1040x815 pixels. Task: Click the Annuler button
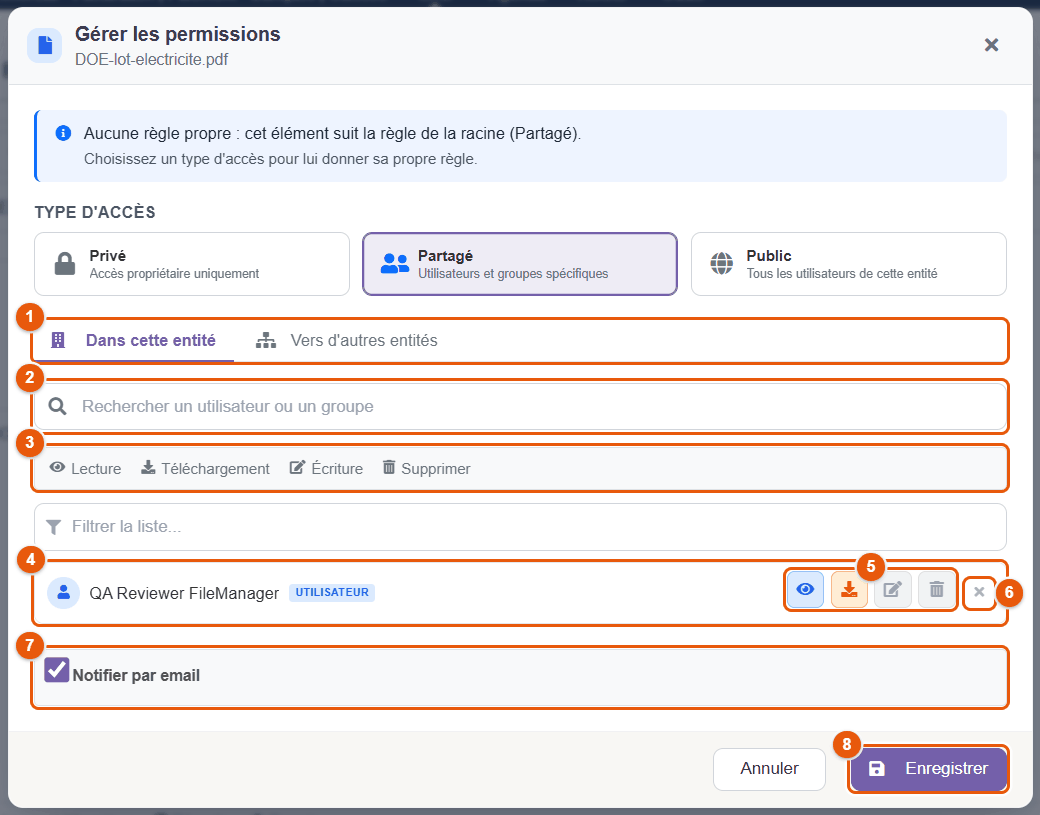(x=769, y=769)
